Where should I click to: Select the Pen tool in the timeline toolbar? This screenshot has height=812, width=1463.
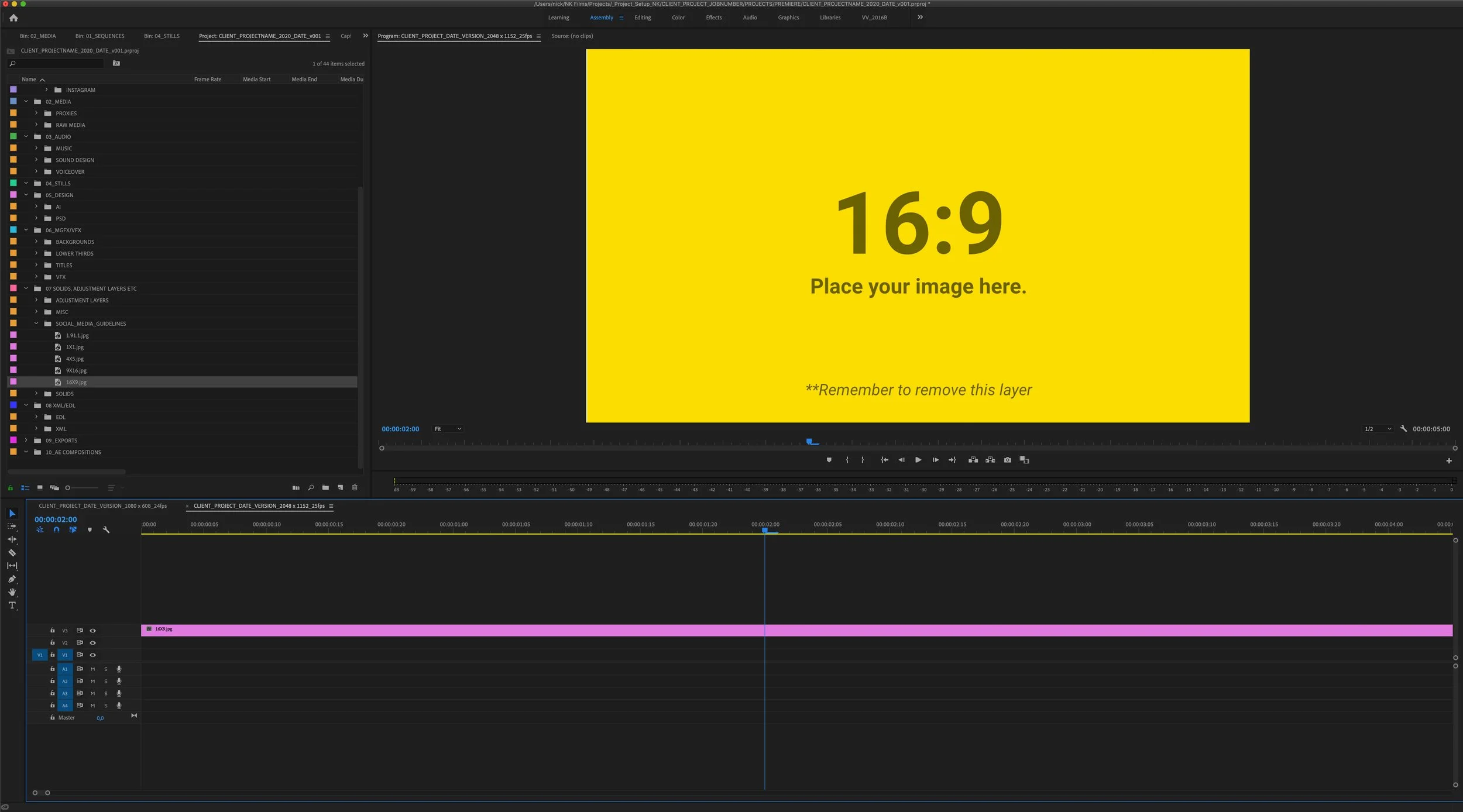12,579
